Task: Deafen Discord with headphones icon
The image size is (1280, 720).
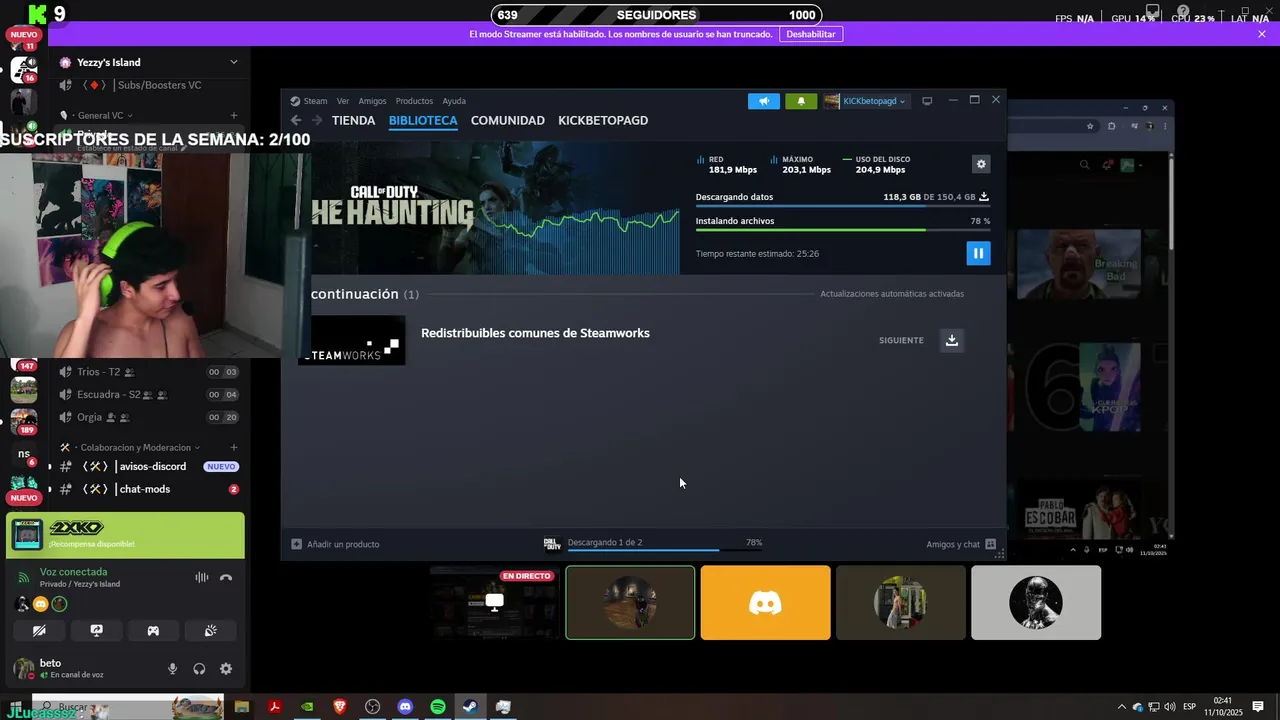Action: click(x=199, y=669)
